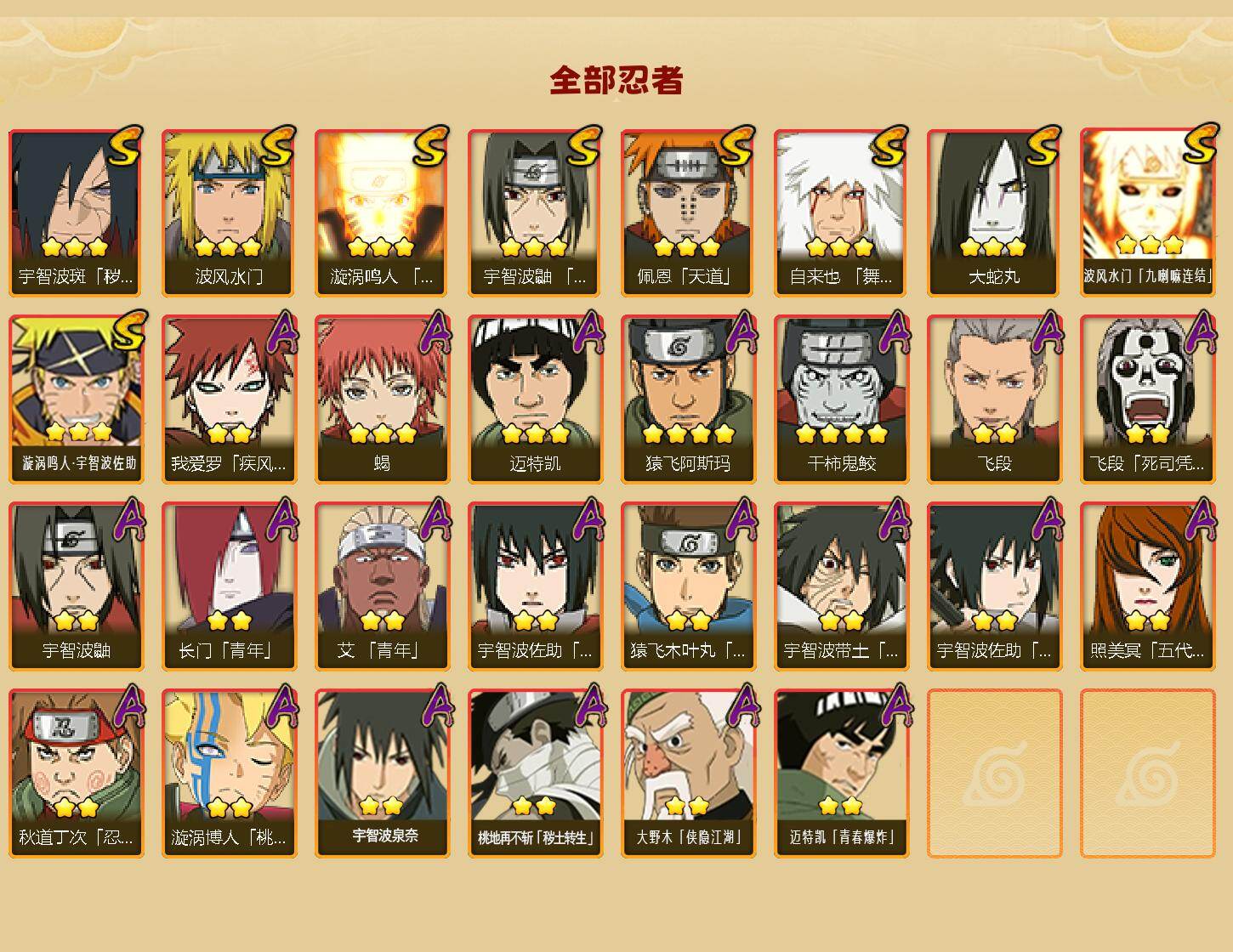The width and height of the screenshot is (1233, 952).
Task: Pick the 艾「青年」 character card
Action: pyautogui.click(x=382, y=586)
